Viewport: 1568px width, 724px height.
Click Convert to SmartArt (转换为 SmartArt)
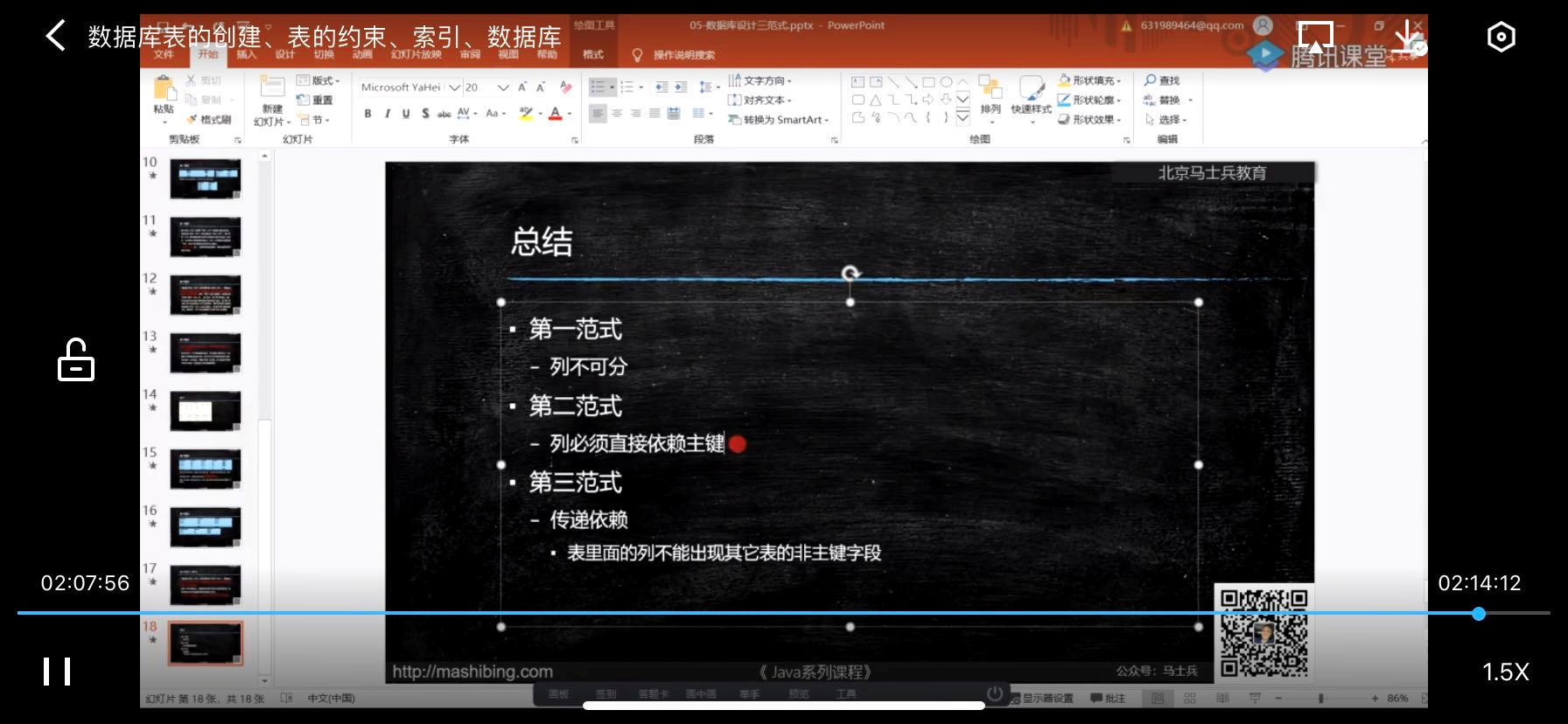pyautogui.click(x=779, y=120)
